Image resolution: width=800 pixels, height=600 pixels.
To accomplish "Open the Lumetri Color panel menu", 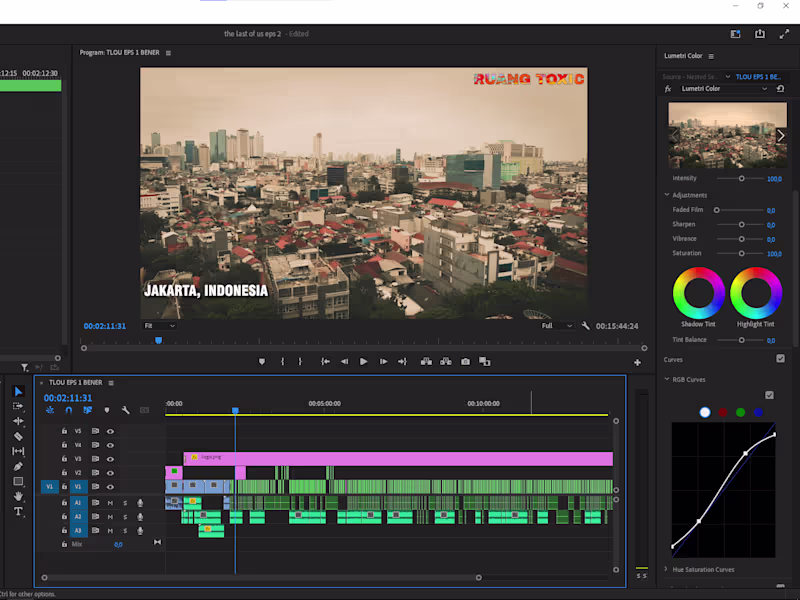I will click(x=711, y=56).
